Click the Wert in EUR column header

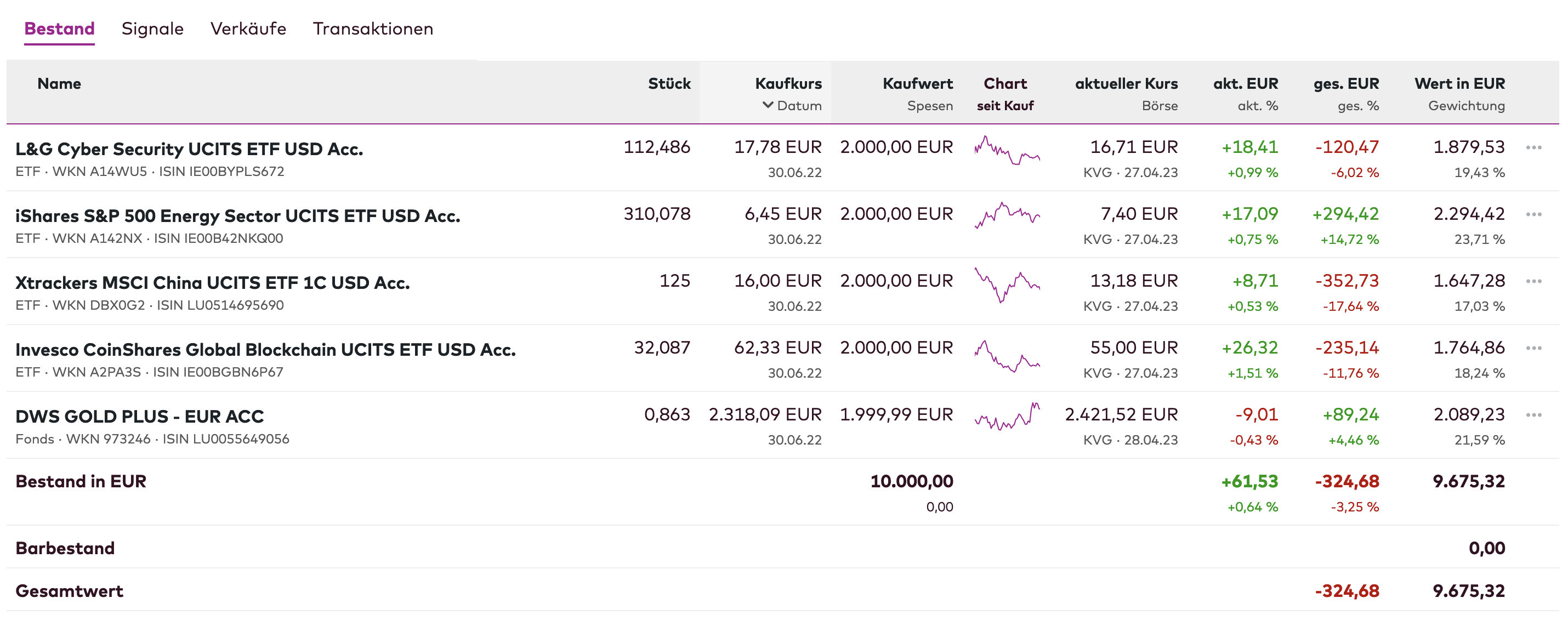(x=1459, y=83)
